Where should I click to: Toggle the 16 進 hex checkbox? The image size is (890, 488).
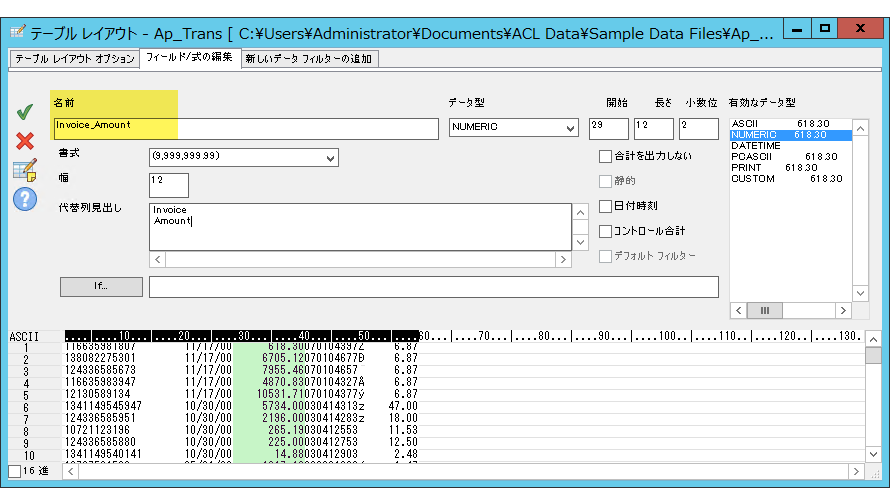14,470
